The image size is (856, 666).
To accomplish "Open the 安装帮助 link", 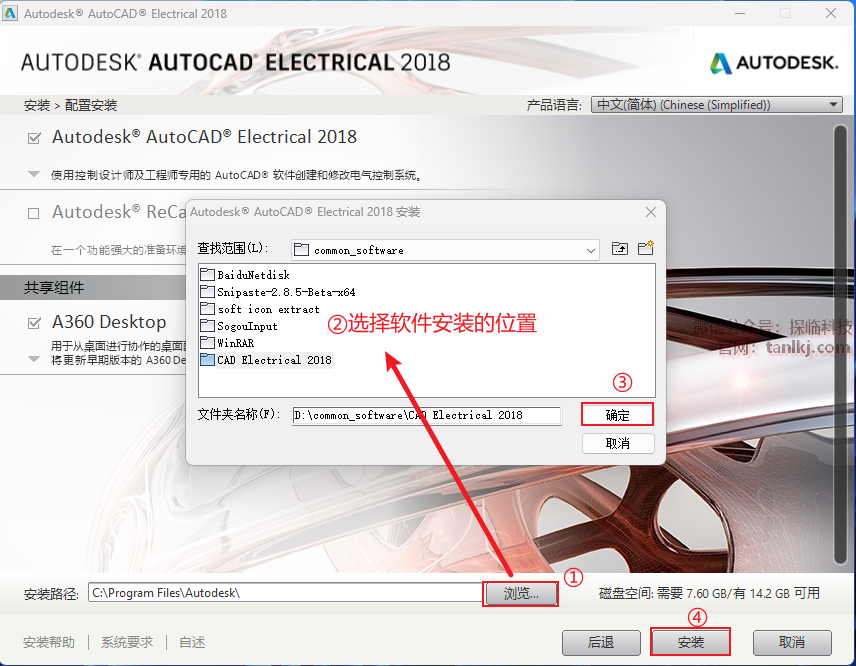I will [49, 642].
